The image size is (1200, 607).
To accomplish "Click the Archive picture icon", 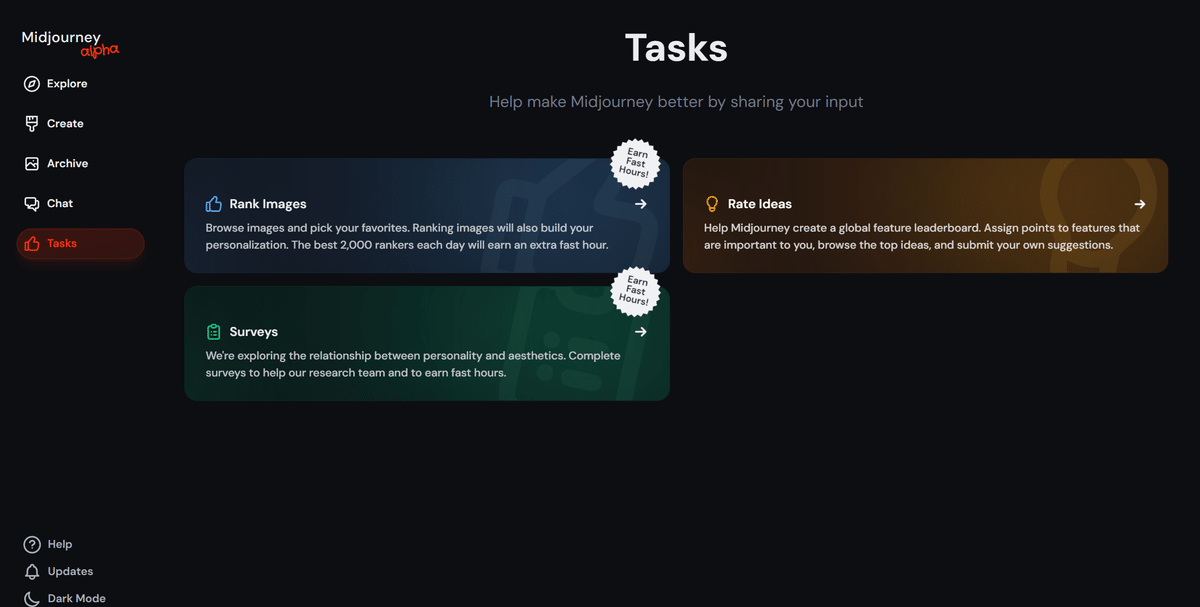I will point(32,164).
